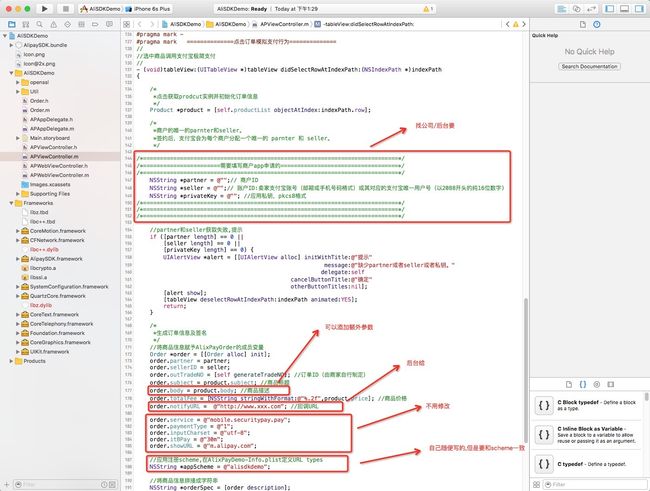Expand Main.storyboard
Viewport: 650px width, 491px height.
[18, 138]
